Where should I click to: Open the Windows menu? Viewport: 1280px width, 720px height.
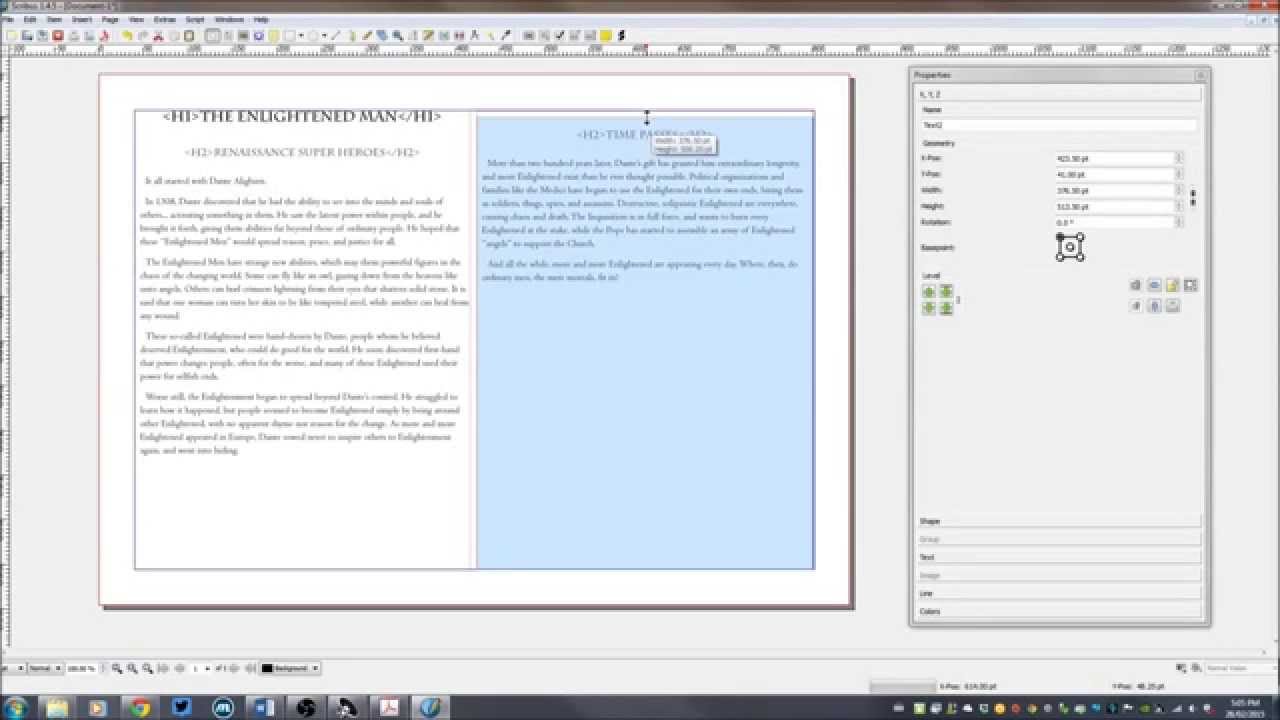(229, 19)
